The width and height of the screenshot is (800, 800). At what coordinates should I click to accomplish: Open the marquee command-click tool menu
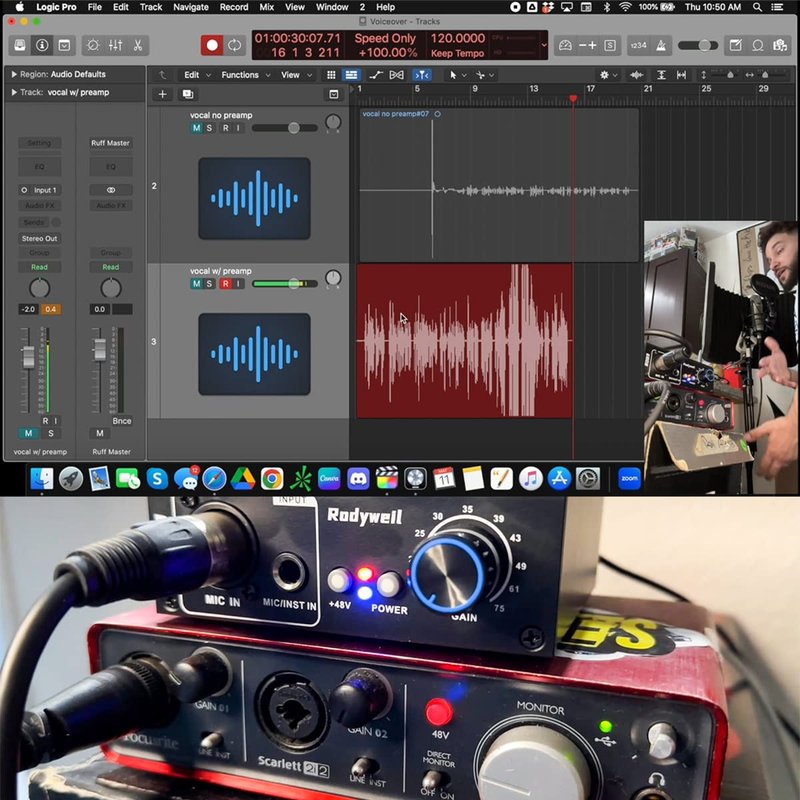click(485, 75)
